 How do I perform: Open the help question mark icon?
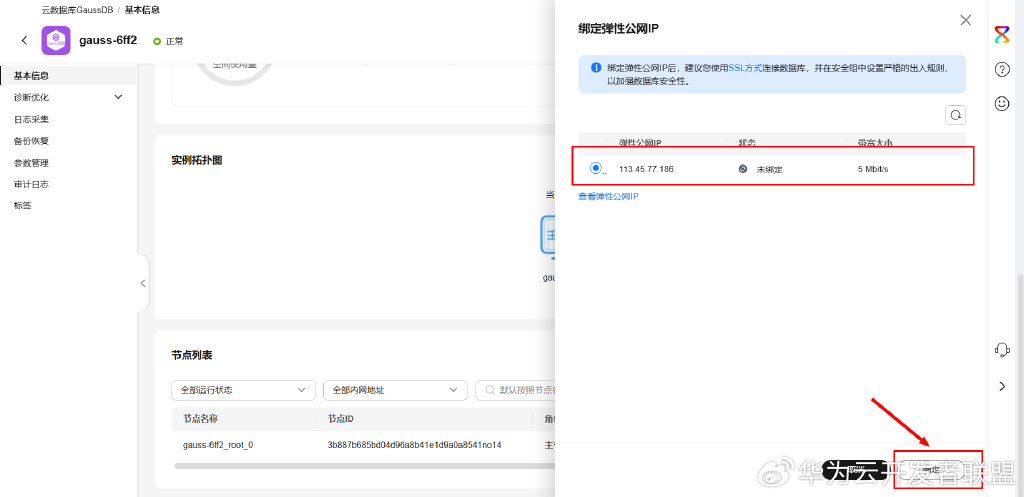click(x=1002, y=69)
